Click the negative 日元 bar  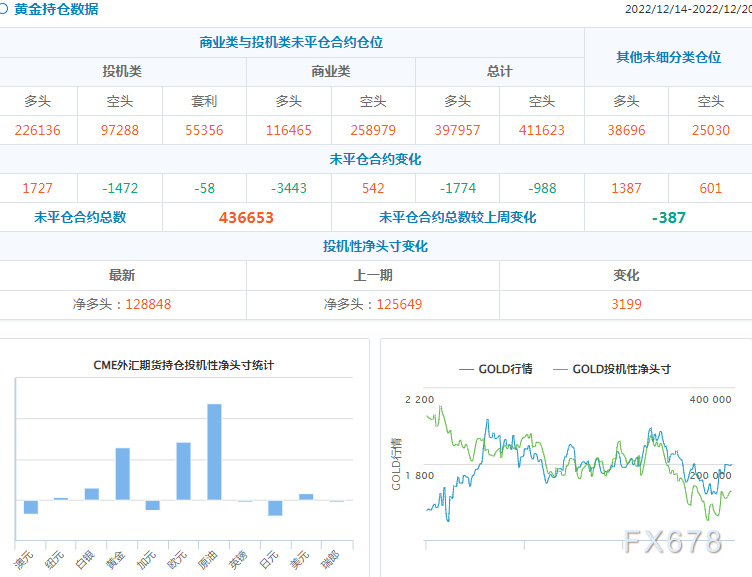pos(275,507)
